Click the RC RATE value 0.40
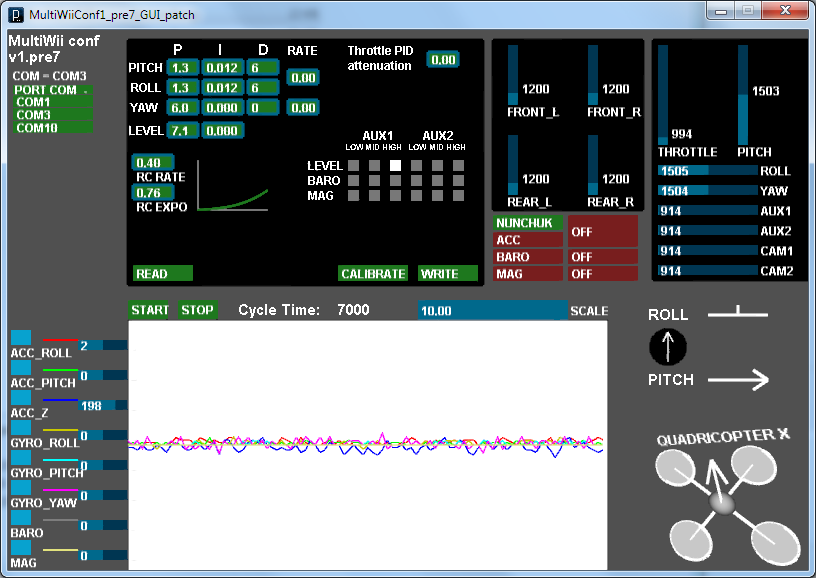The height and width of the screenshot is (578, 816). pyautogui.click(x=152, y=163)
